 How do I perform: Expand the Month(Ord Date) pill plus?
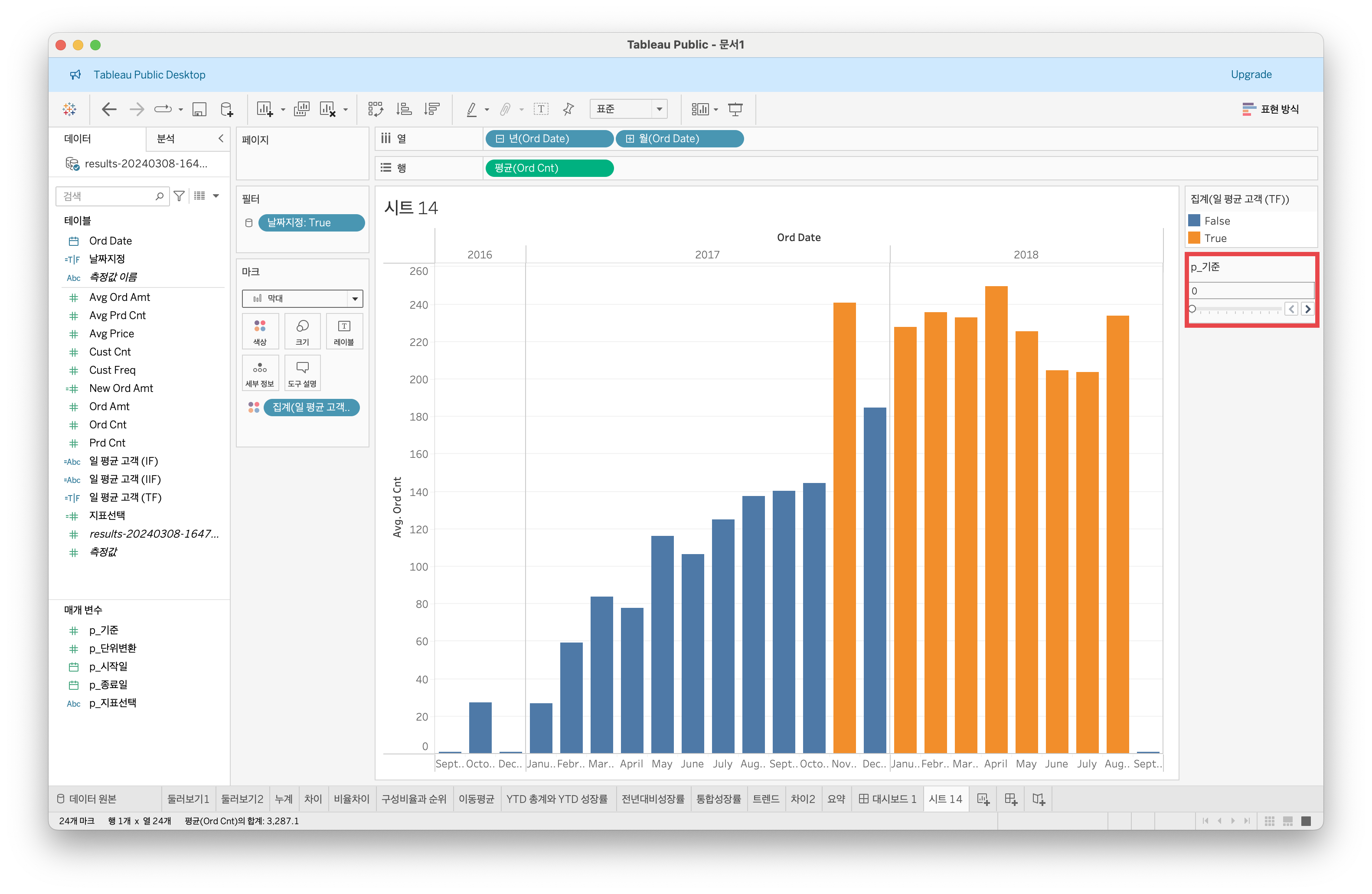pos(630,139)
